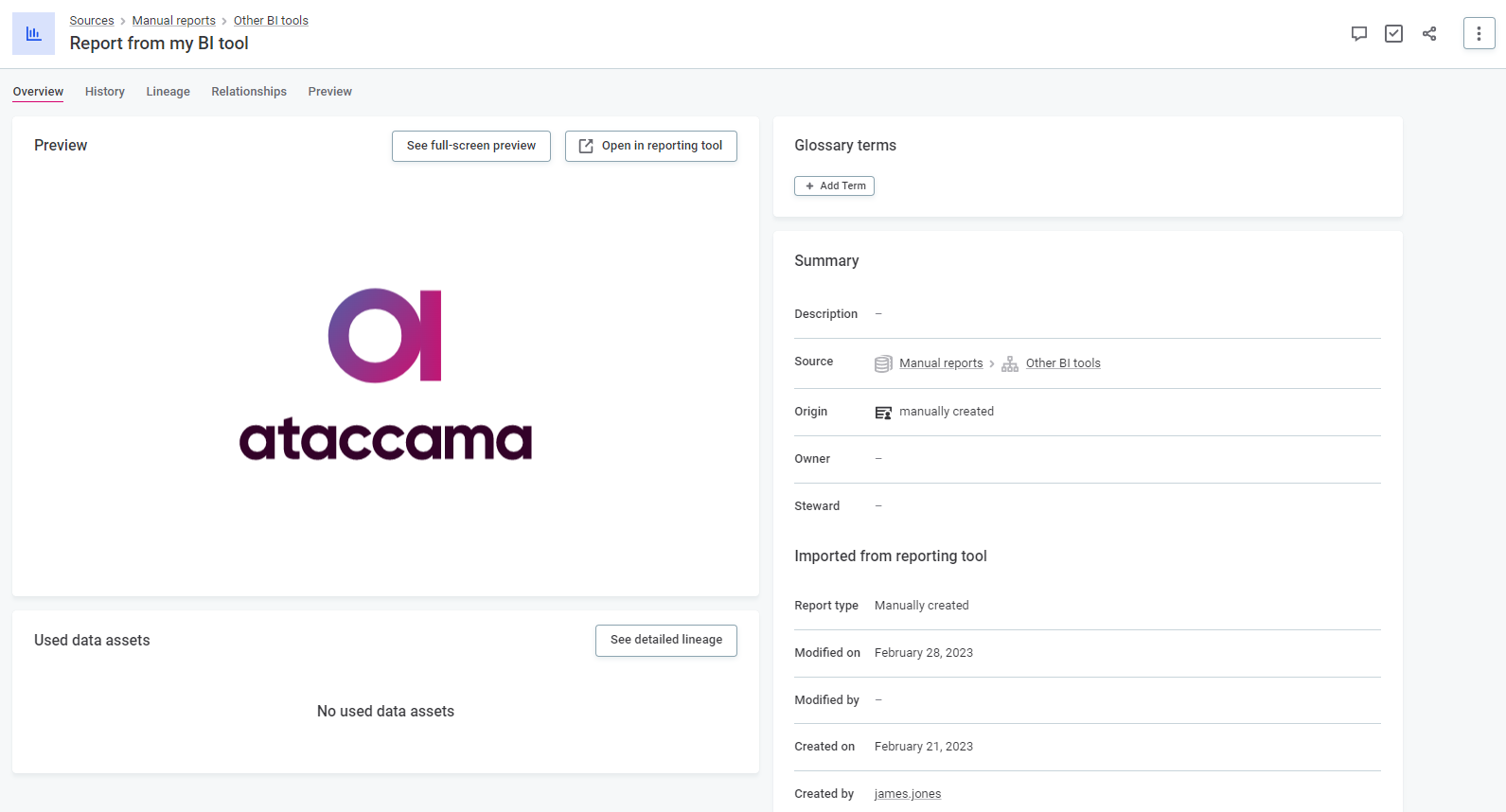The width and height of the screenshot is (1506, 812).
Task: Click the share icon in header
Action: point(1429,34)
